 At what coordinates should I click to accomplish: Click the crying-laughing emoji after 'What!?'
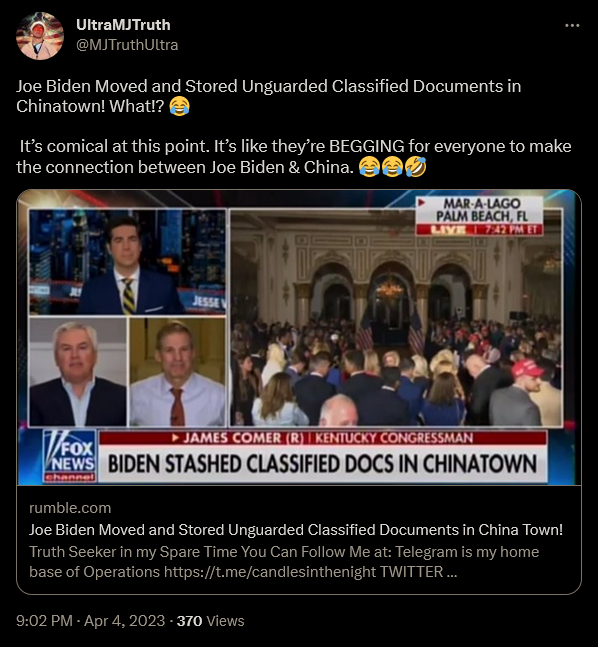tap(180, 106)
